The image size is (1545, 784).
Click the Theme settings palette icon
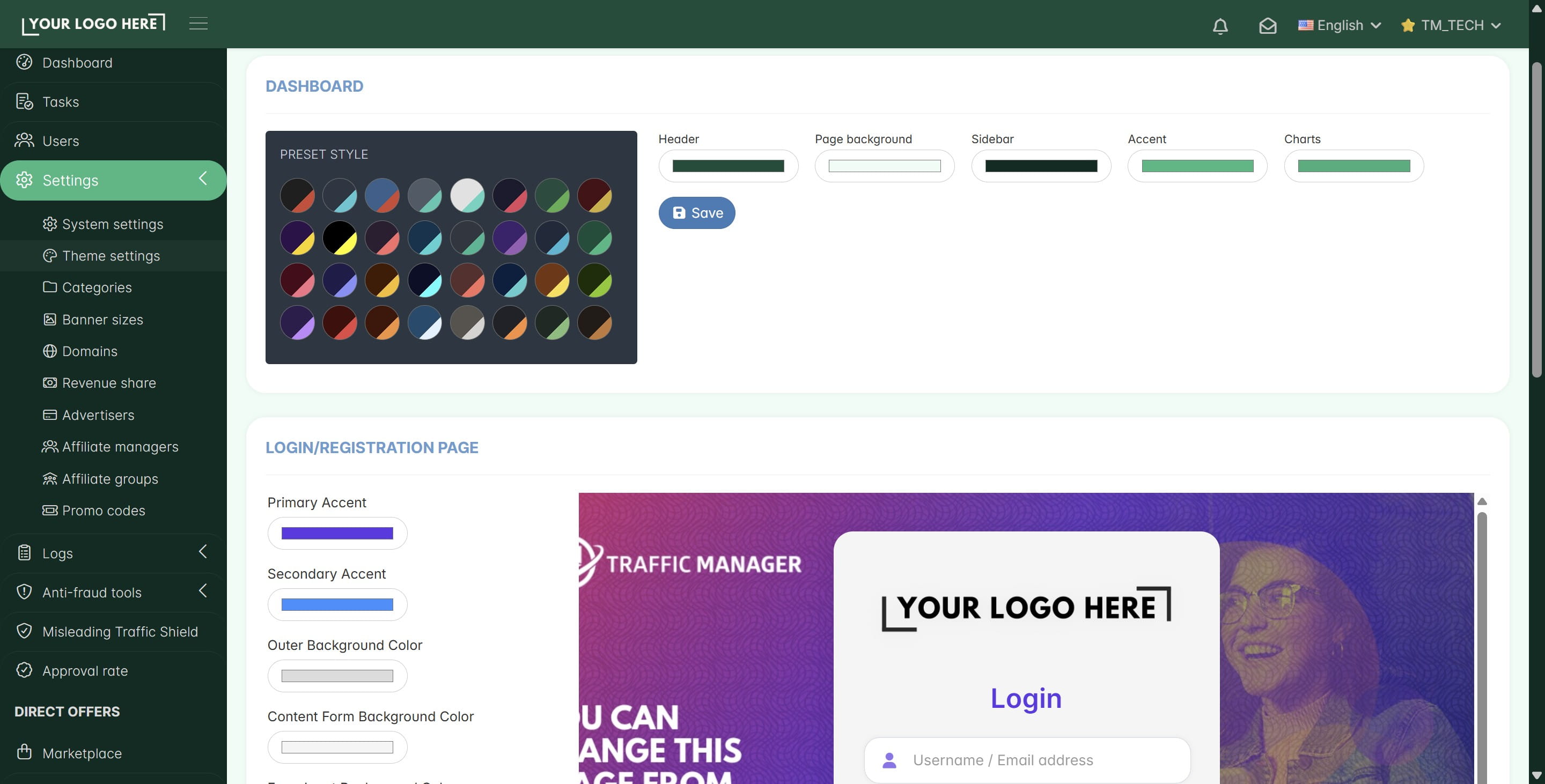[50, 255]
